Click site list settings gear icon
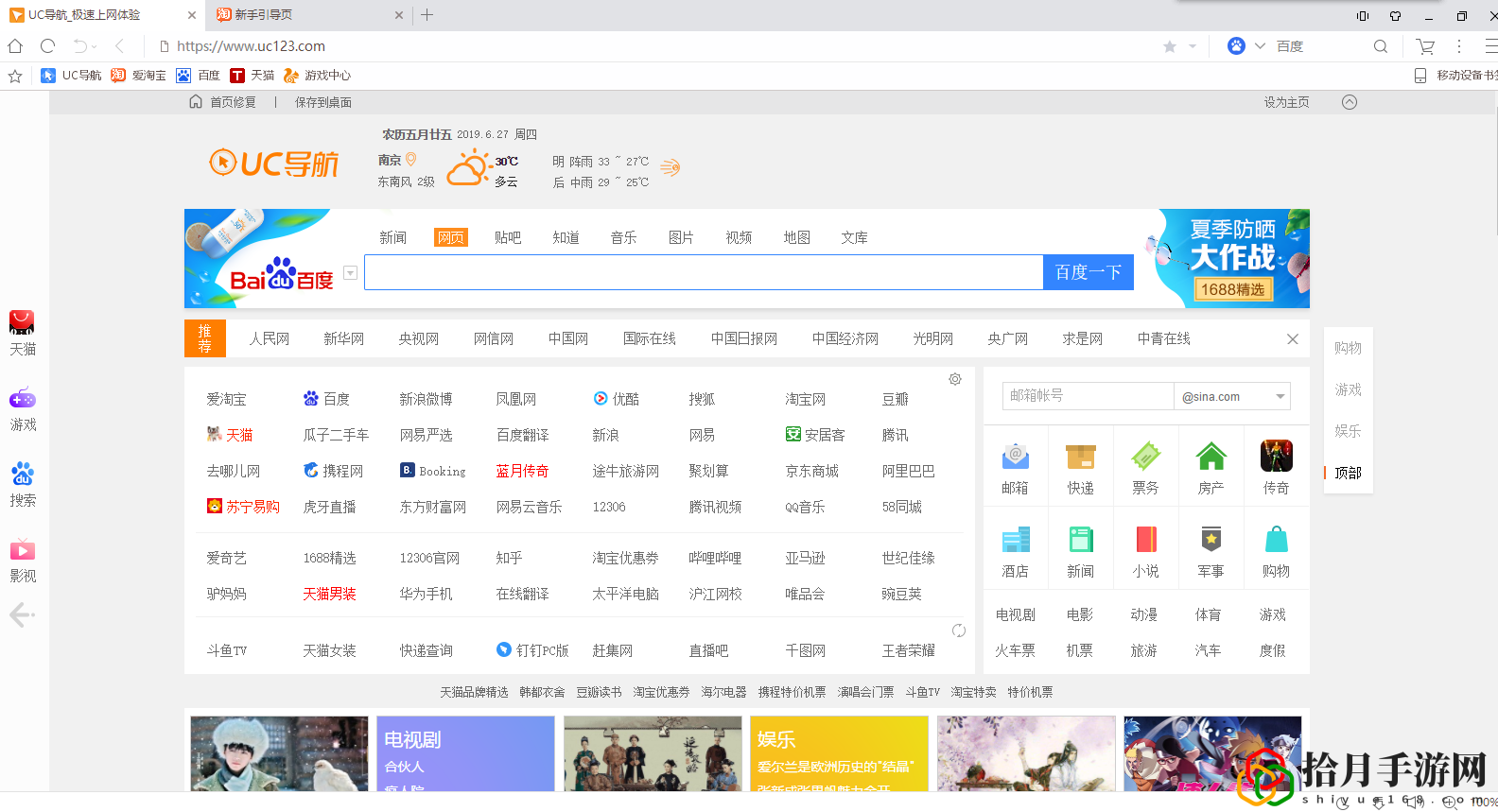The image size is (1498, 812). (955, 379)
